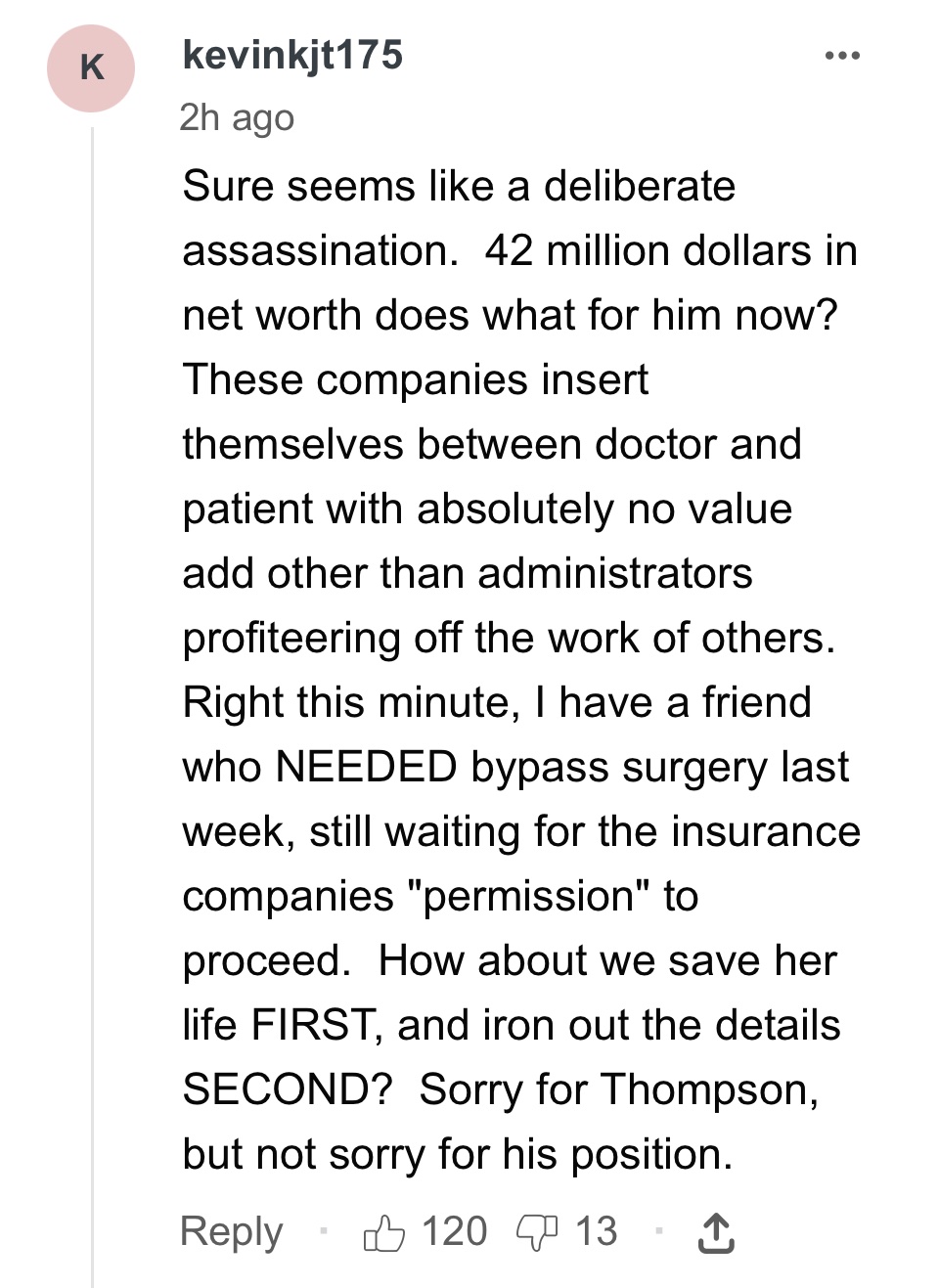Open the kevinkjt175 username profile link
939x1288 pixels.
pyautogui.click(x=292, y=55)
